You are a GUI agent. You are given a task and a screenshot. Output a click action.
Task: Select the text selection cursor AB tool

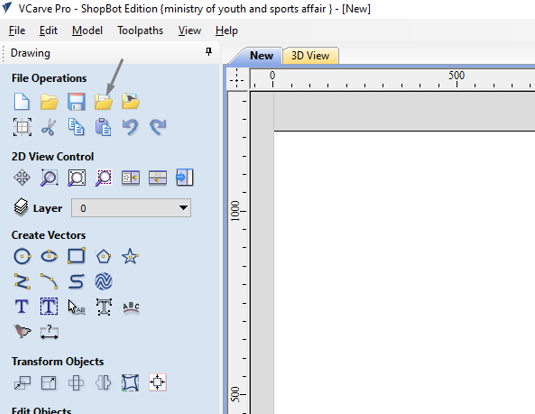(x=76, y=307)
